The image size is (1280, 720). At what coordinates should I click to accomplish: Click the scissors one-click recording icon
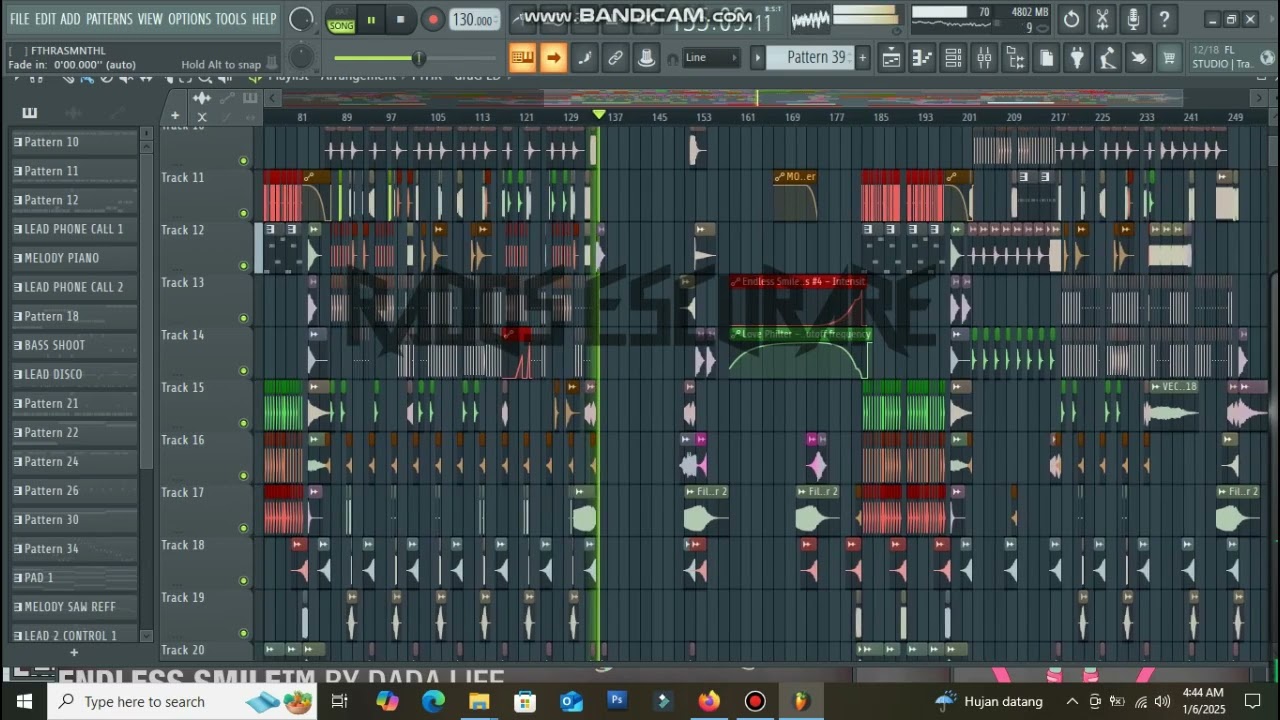(1102, 19)
